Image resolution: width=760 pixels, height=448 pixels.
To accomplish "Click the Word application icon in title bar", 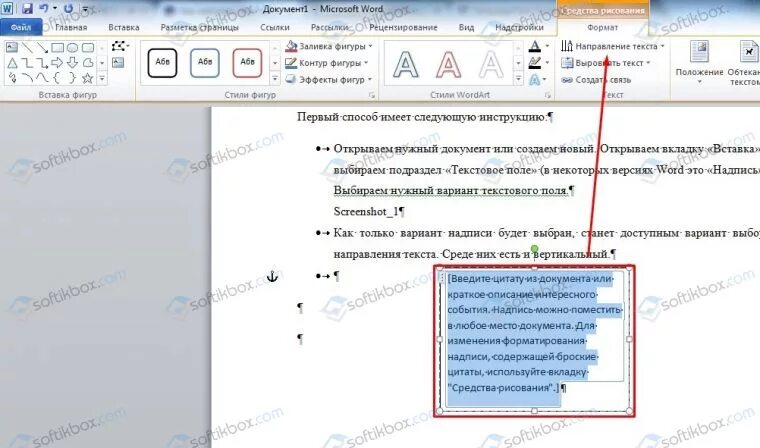I will click(7, 8).
